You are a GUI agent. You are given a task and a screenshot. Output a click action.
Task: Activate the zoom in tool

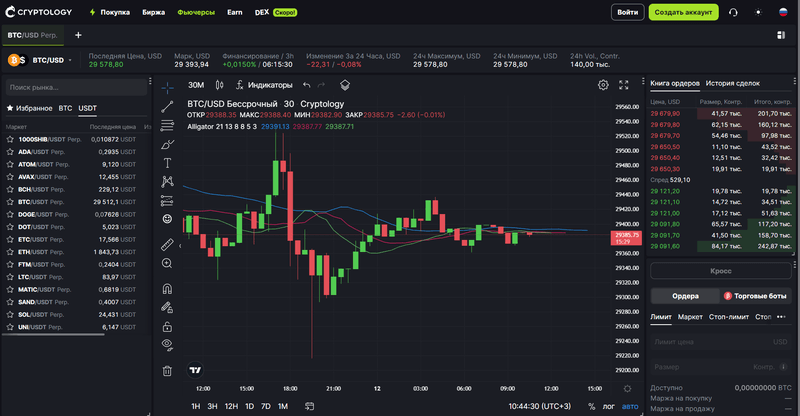pyautogui.click(x=167, y=263)
